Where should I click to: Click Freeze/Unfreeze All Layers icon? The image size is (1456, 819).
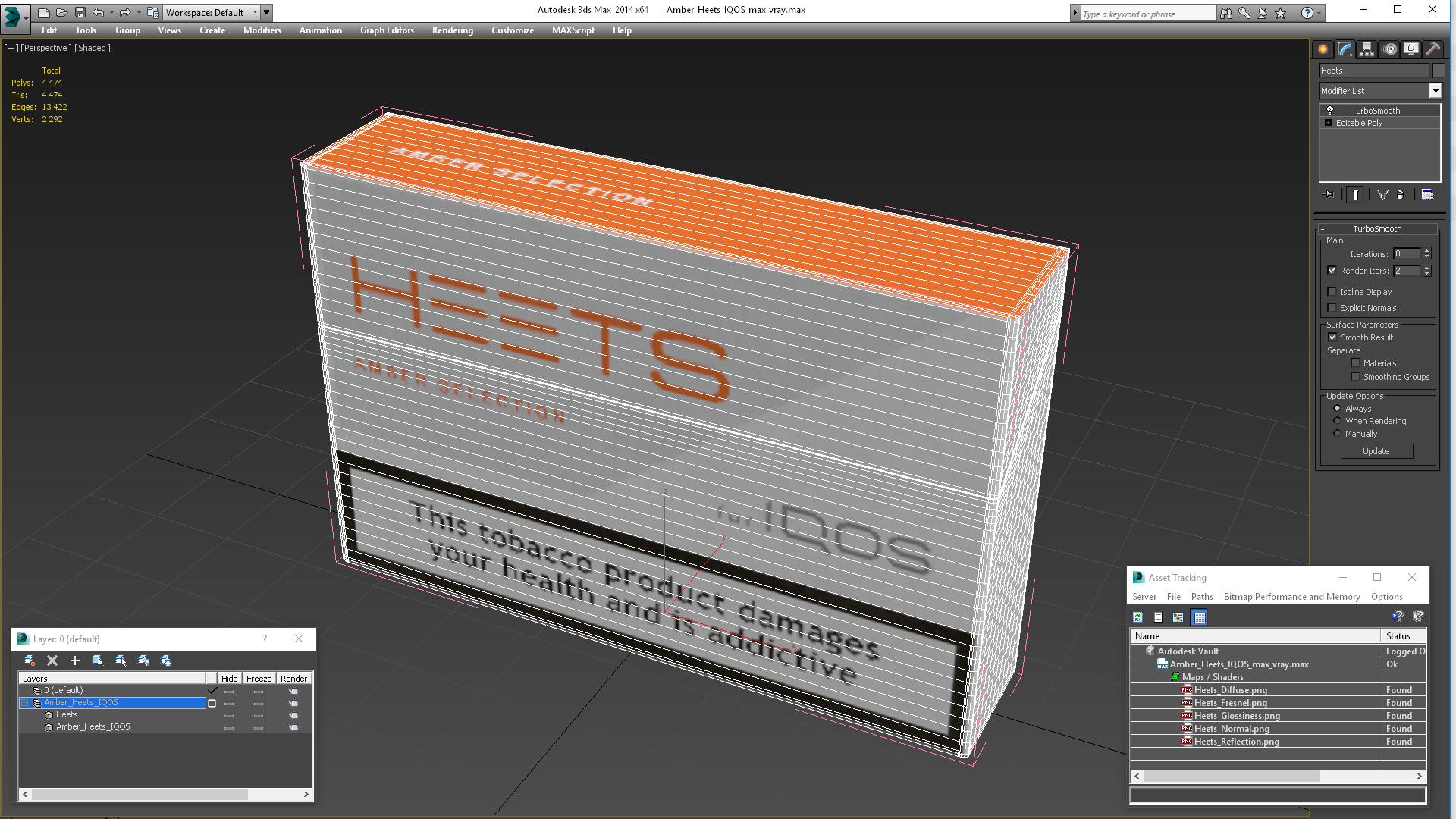(166, 661)
